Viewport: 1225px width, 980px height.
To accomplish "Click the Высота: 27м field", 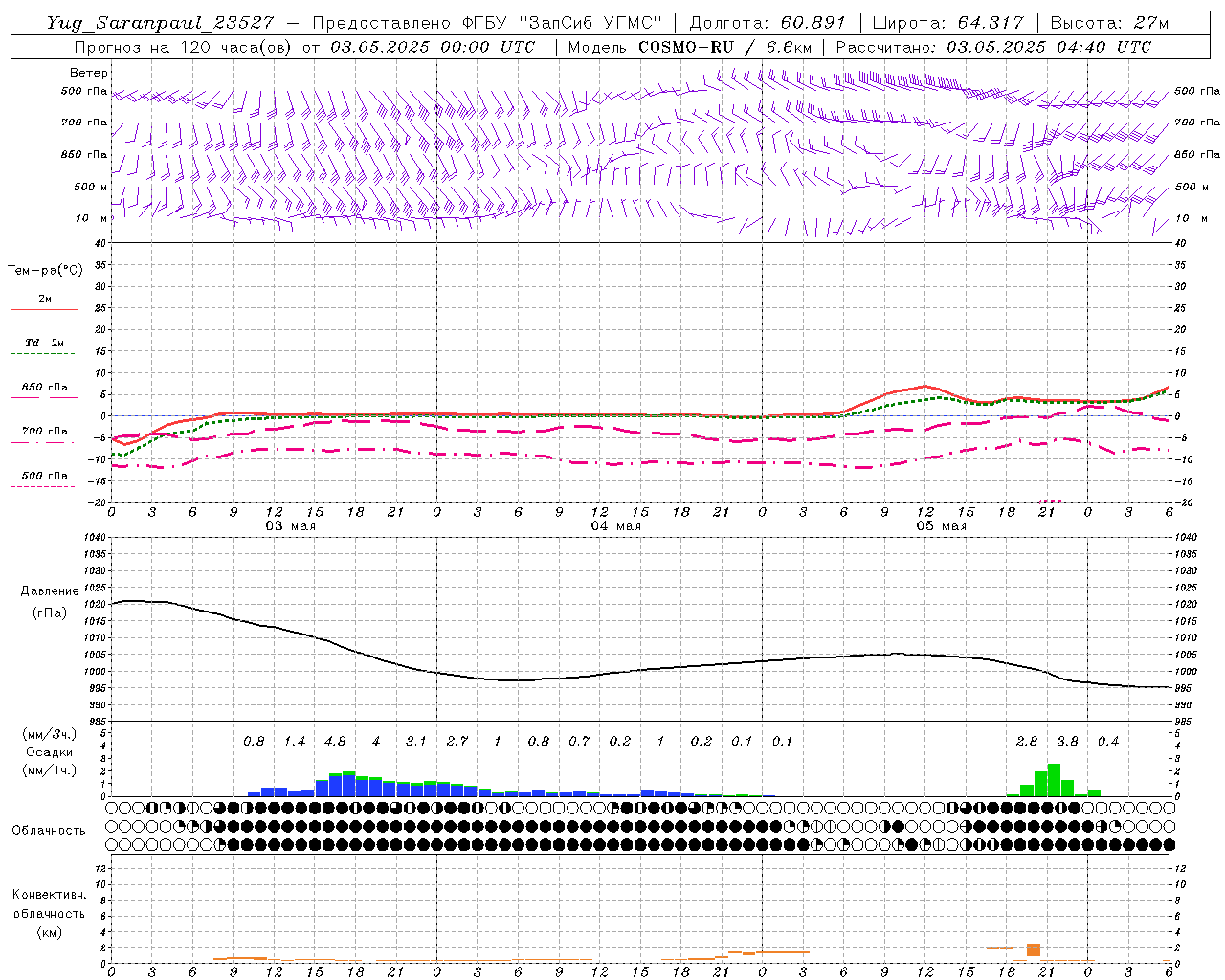I will pyautogui.click(x=1109, y=23).
